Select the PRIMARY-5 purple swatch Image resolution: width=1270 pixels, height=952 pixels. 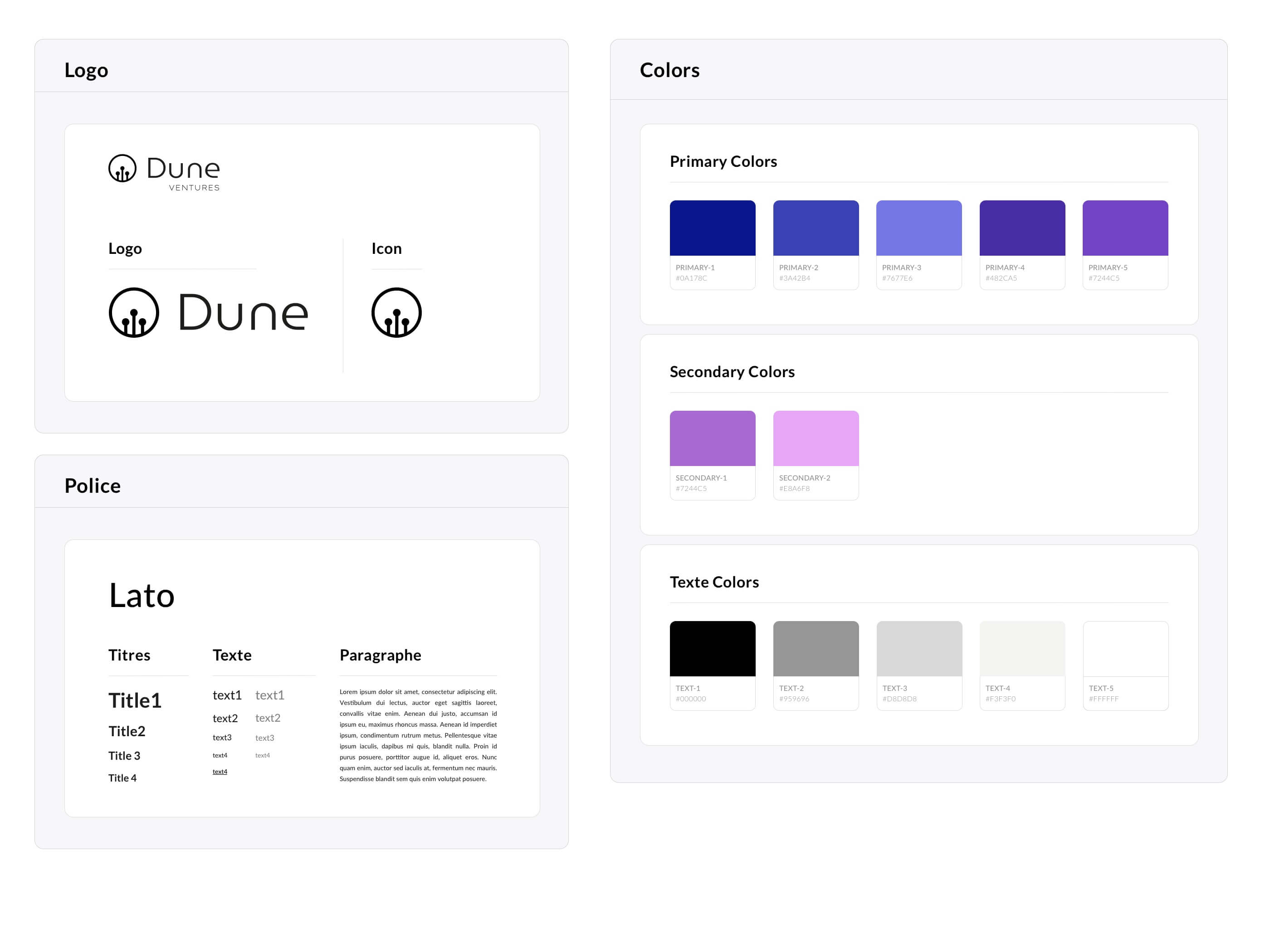tap(1125, 228)
